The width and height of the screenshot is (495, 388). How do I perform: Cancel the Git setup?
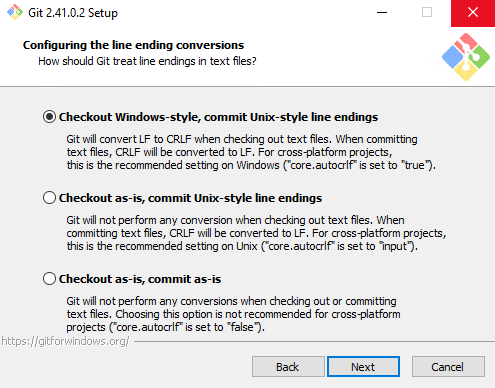click(x=448, y=367)
